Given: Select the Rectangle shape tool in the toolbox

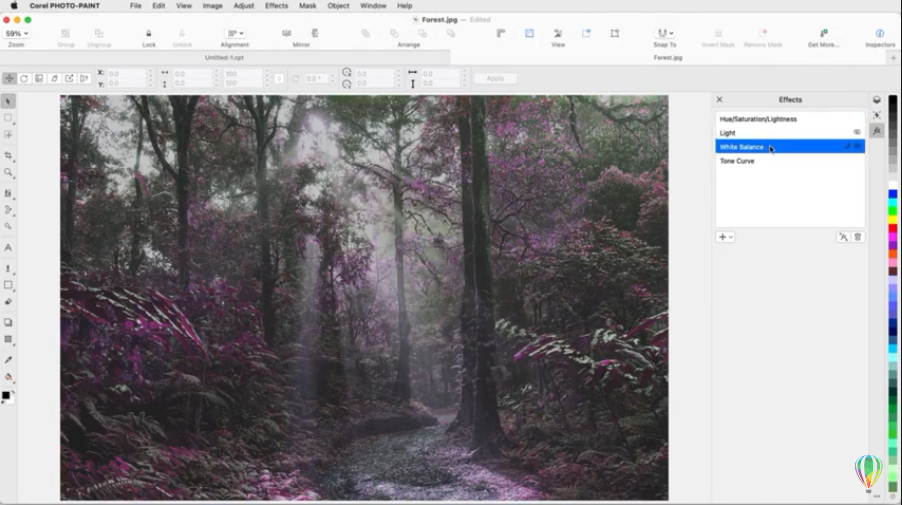Looking at the screenshot, I should pos(8,285).
